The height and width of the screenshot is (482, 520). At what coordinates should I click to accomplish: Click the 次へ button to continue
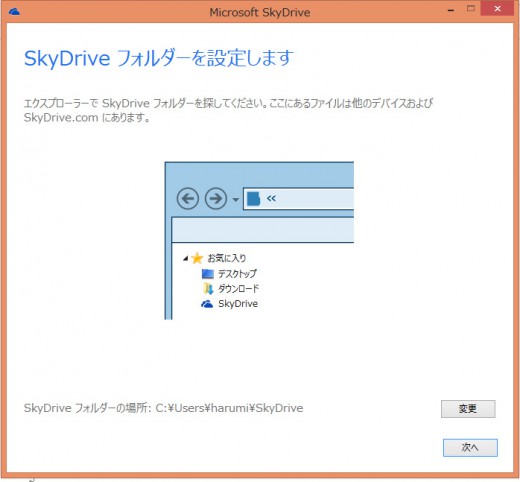[470, 447]
